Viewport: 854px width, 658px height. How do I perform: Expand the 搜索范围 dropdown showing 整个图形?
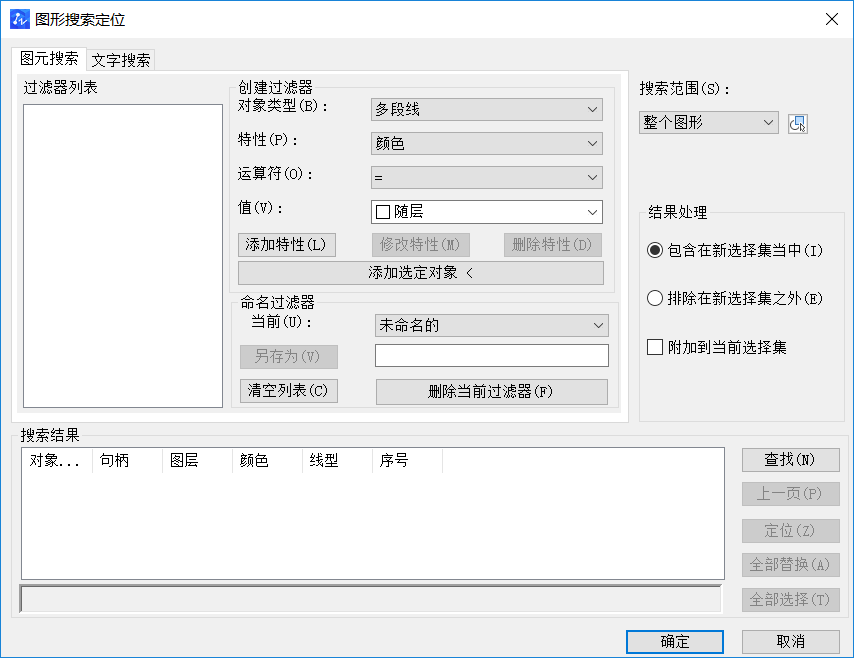coord(708,123)
